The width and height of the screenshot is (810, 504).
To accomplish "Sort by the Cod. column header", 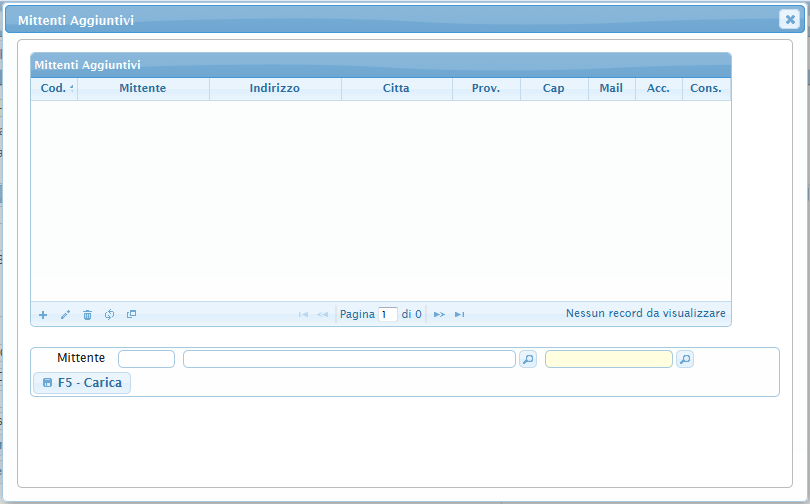I will click(x=54, y=89).
